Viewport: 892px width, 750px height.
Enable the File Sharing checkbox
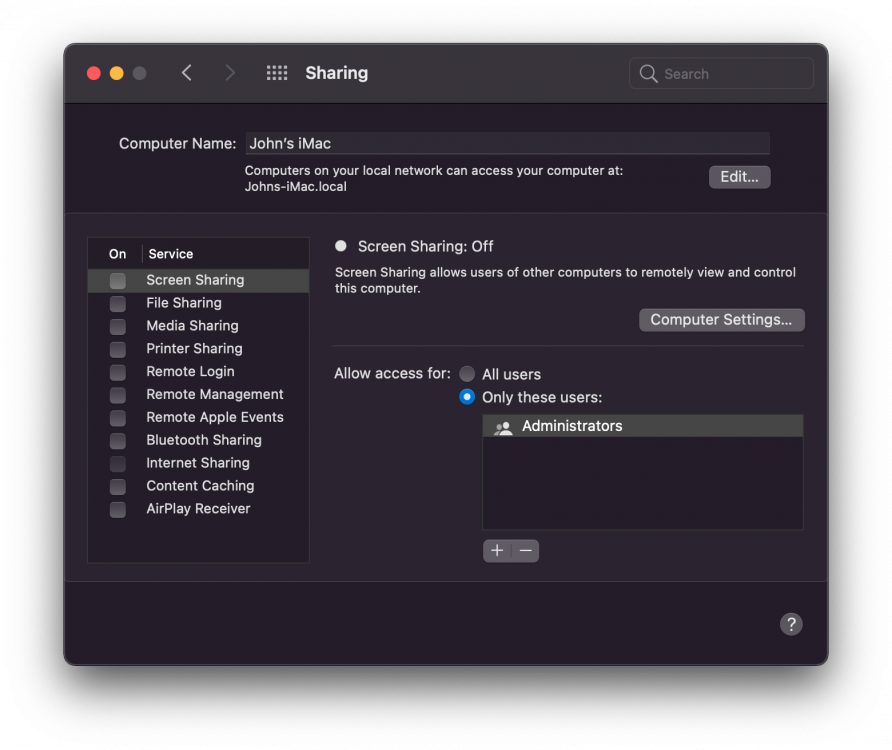pos(118,303)
